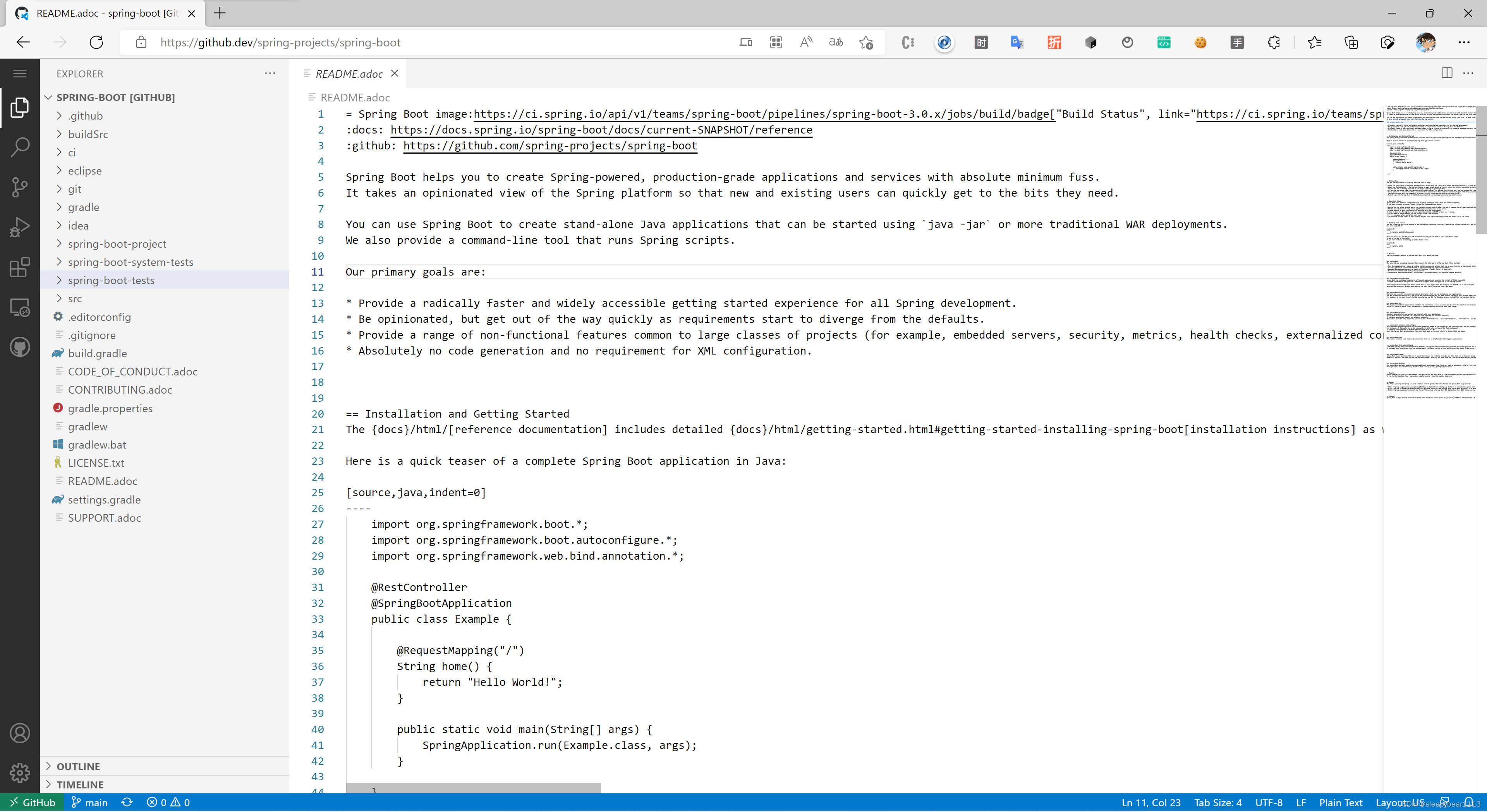1487x812 pixels.
Task: Open the spring-boot docs link on line 2
Action: 600,130
